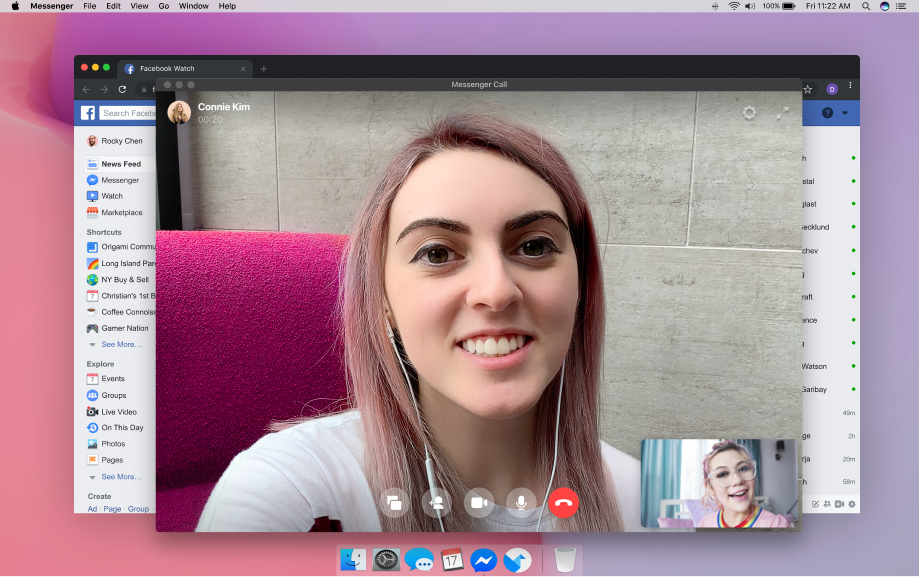Bookmark the page with the star icon

tap(808, 89)
